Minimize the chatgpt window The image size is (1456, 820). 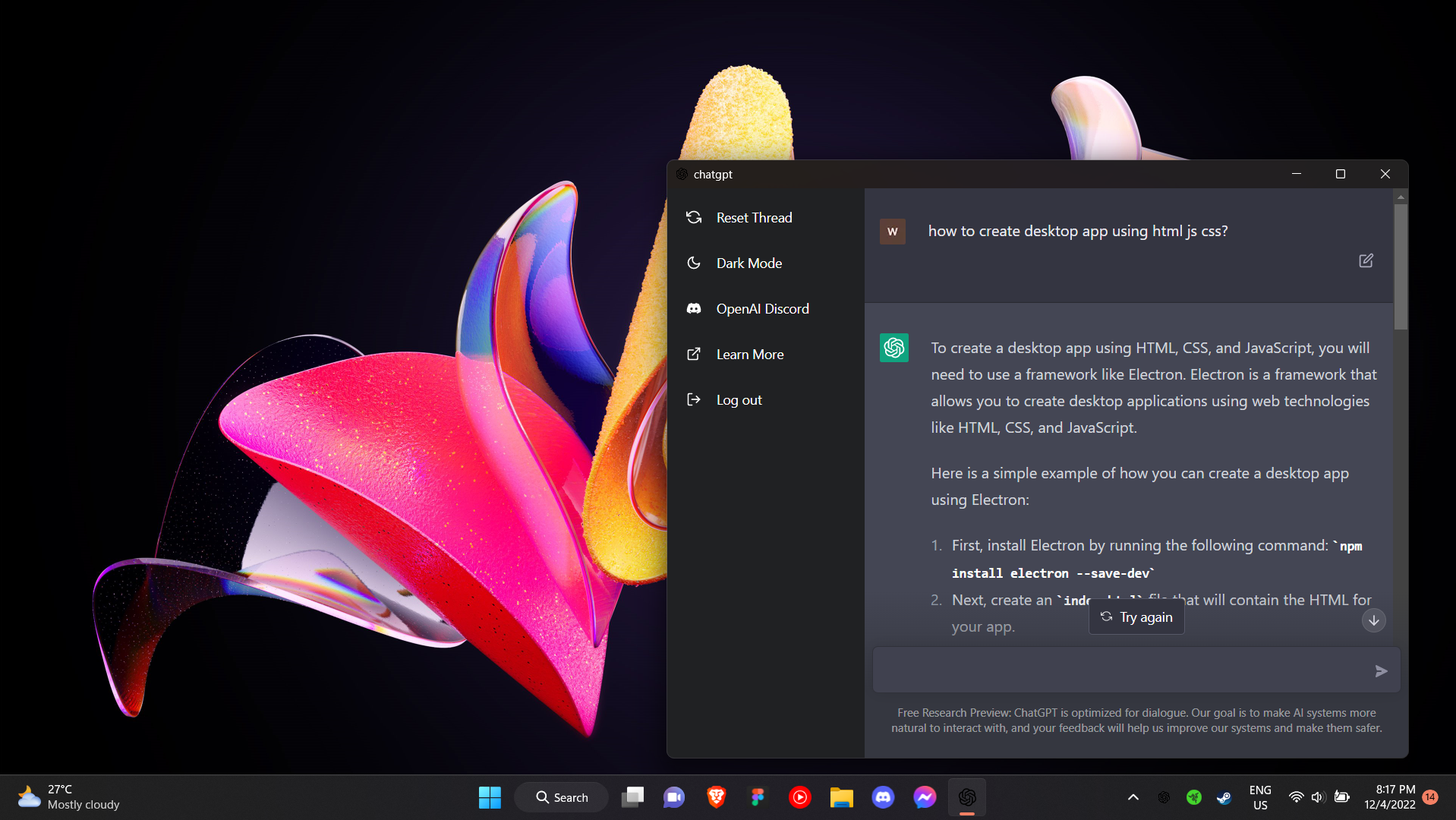point(1297,175)
